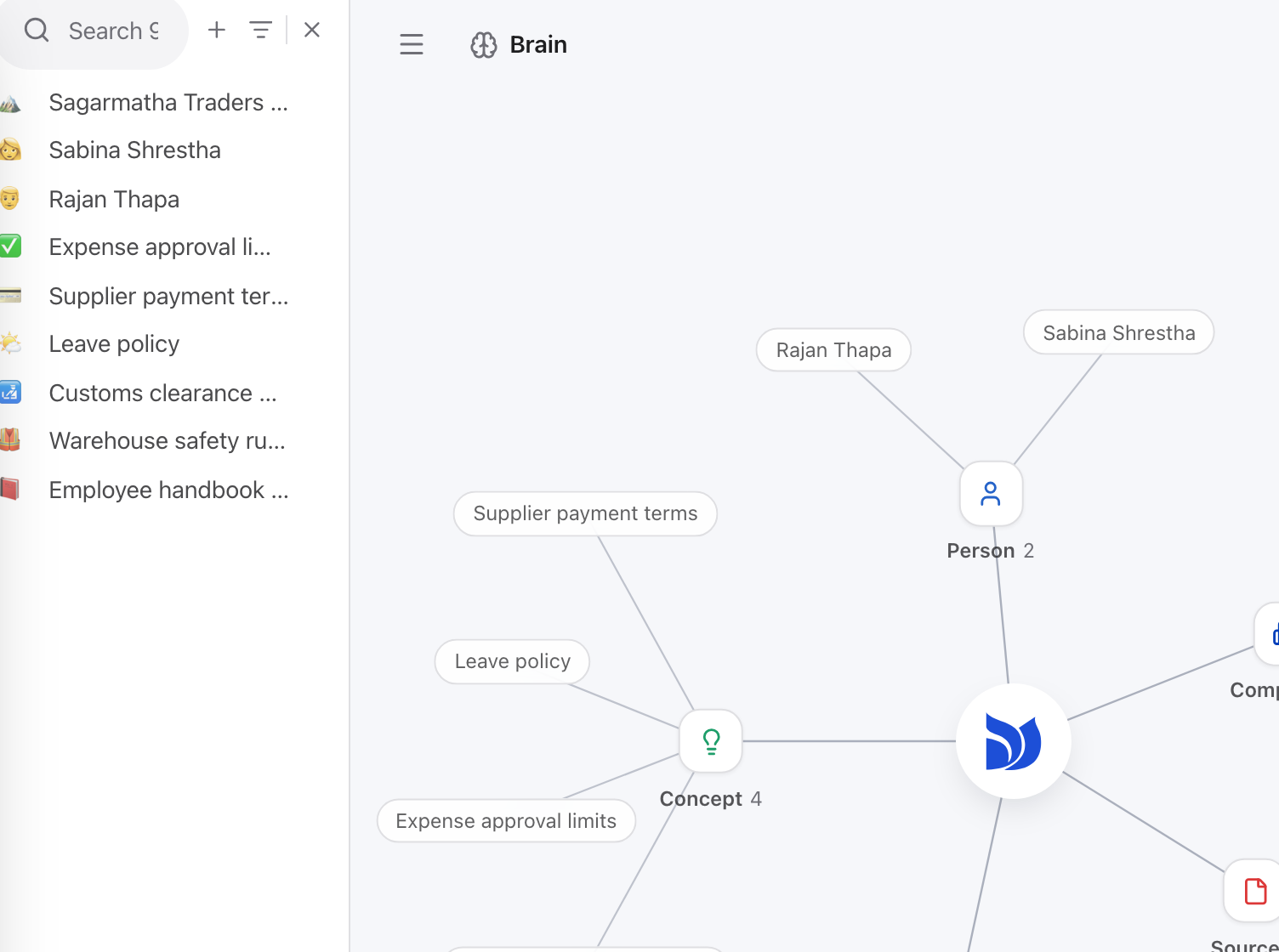Viewport: 1279px width, 952px height.
Task: Click credit card icon beside Supplier payment
Action: click(x=10, y=296)
